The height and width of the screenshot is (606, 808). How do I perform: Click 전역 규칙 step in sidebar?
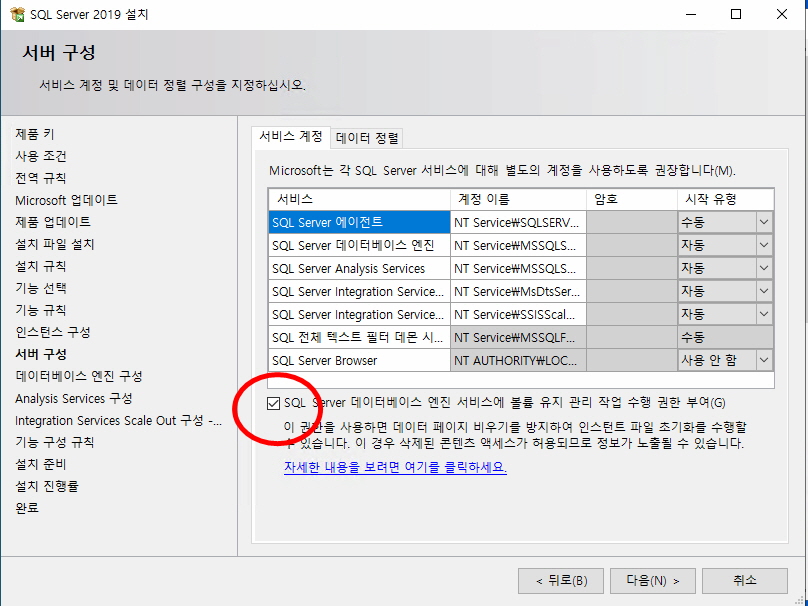point(41,178)
